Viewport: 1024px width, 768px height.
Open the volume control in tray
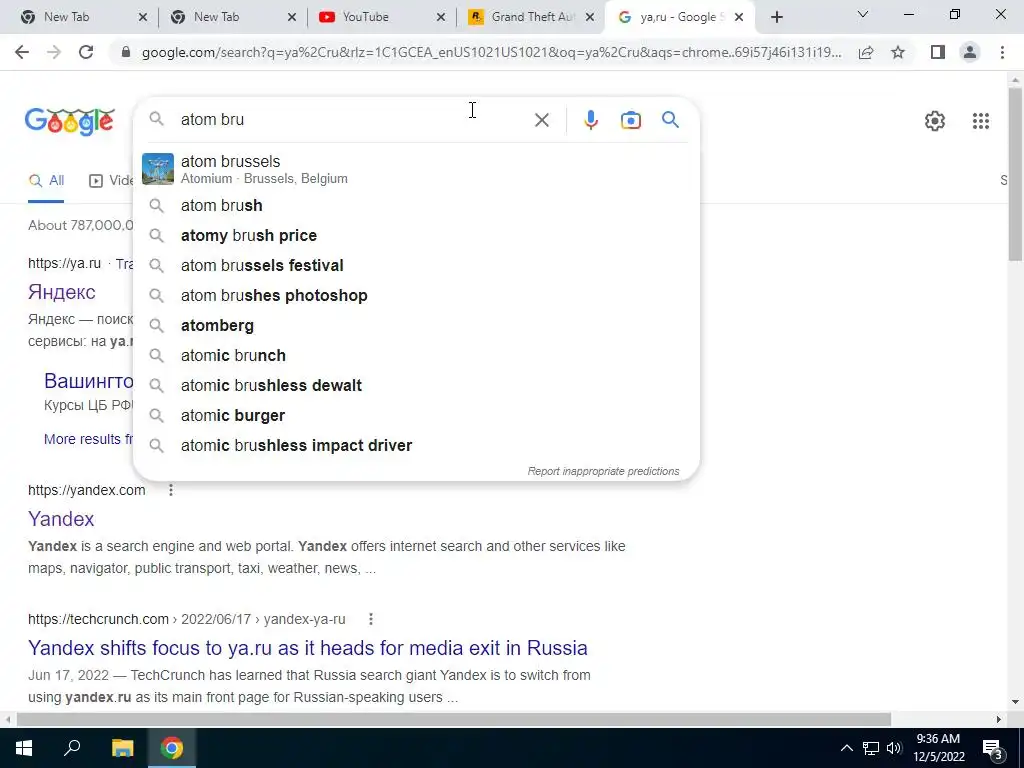tap(894, 748)
